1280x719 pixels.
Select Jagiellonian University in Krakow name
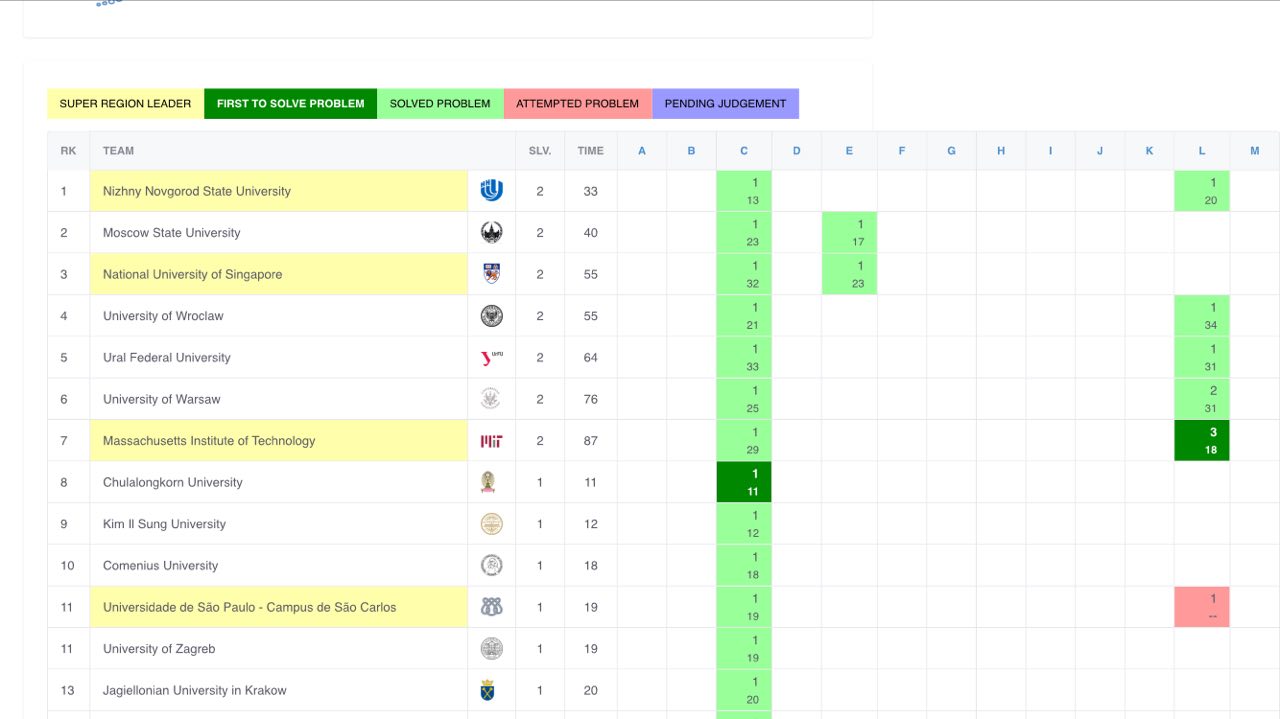click(x=195, y=690)
